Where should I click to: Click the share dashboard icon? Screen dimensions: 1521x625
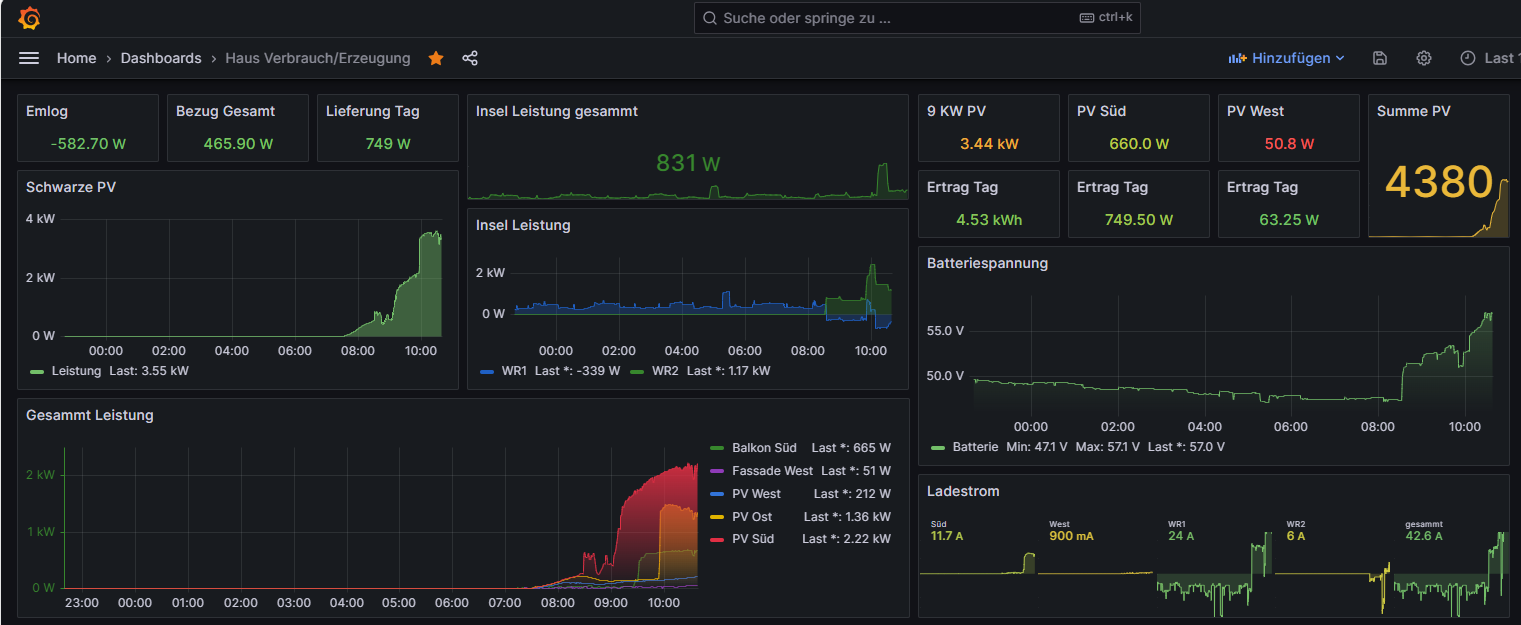click(470, 58)
